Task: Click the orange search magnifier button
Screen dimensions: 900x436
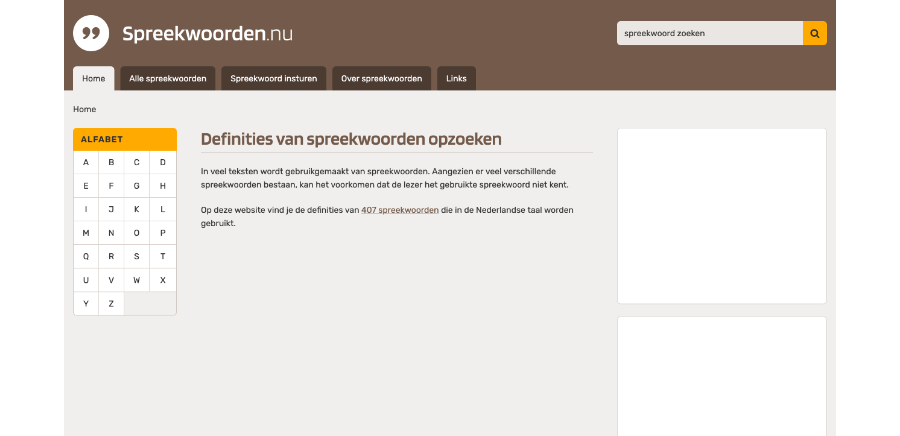Action: tap(814, 33)
